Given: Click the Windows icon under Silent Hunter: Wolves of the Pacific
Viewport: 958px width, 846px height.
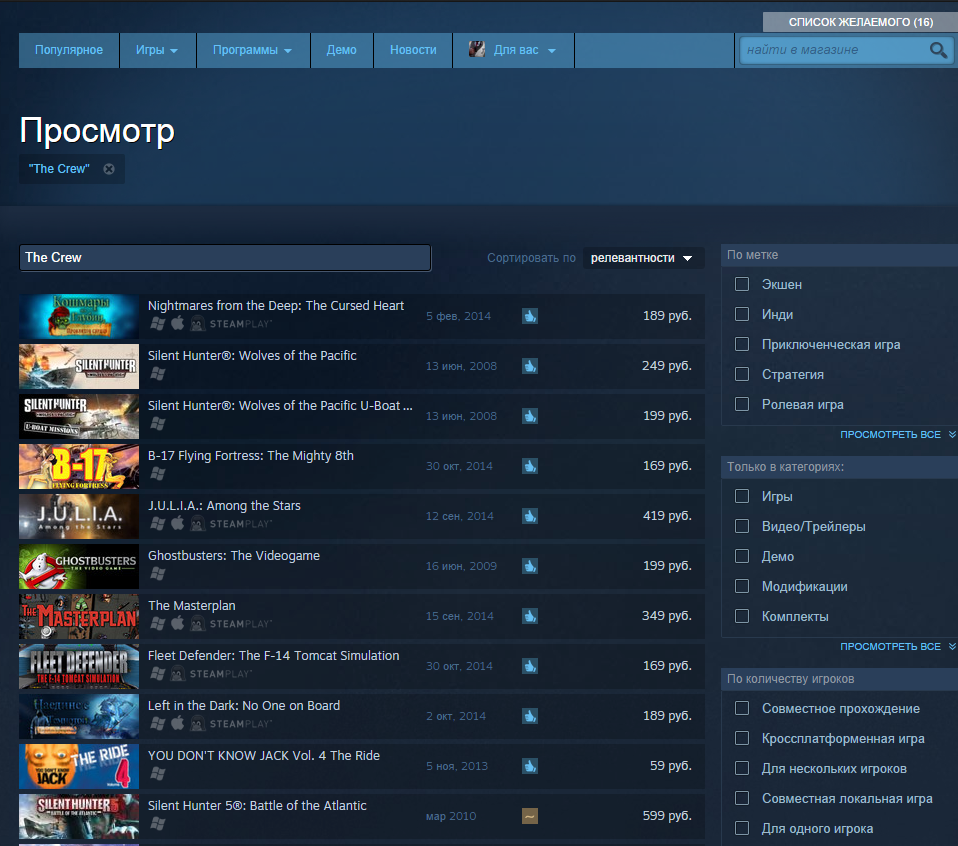Looking at the screenshot, I should (158, 373).
